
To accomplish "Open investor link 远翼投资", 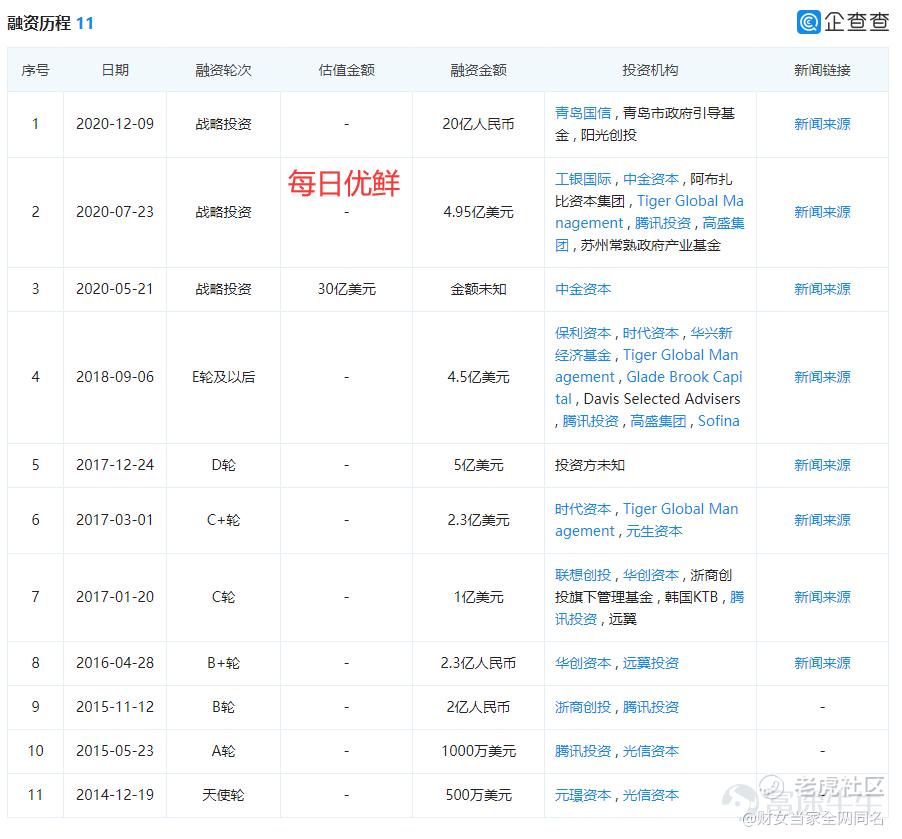I will tap(651, 663).
